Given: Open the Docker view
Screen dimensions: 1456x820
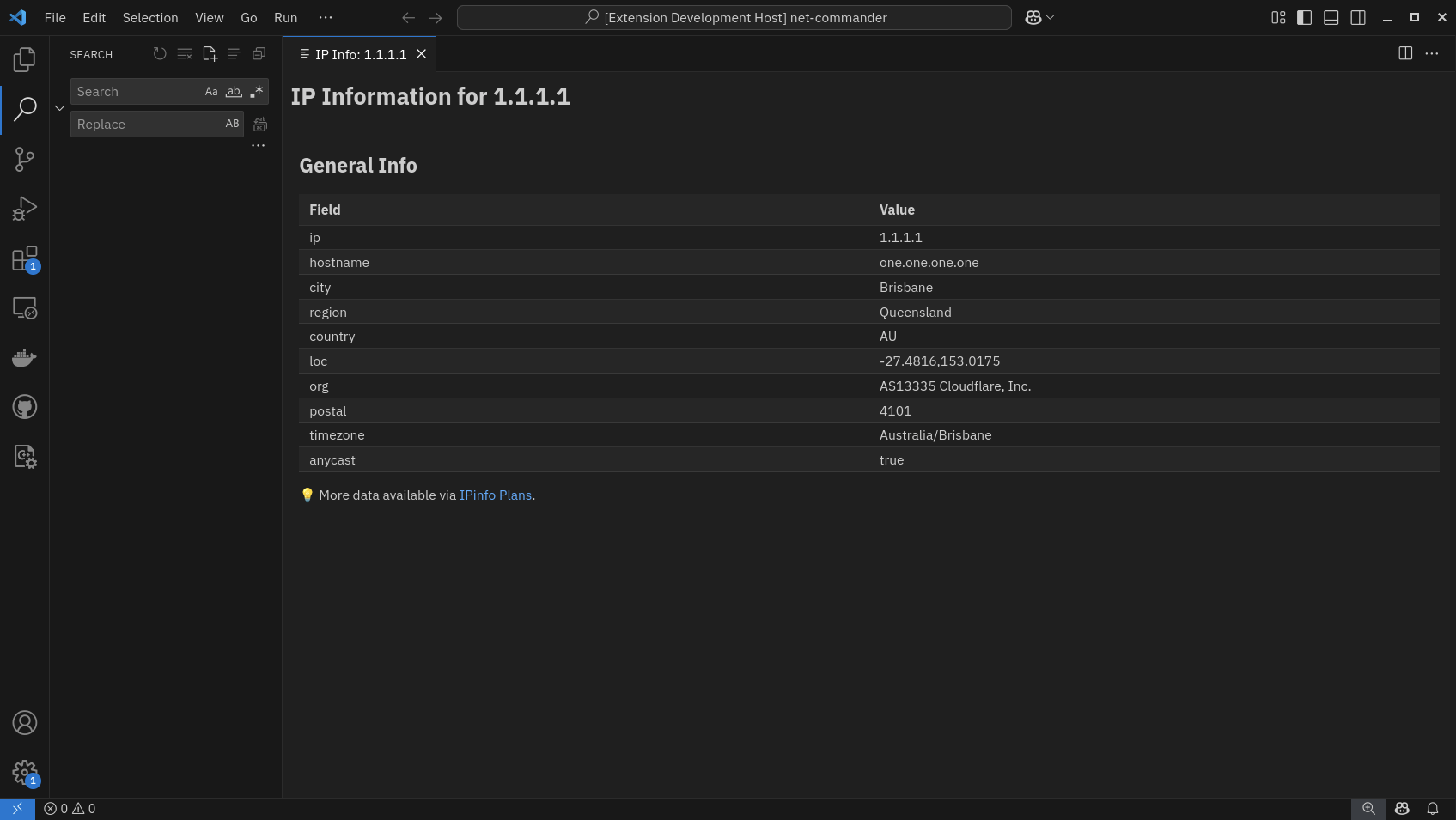Looking at the screenshot, I should point(25,357).
